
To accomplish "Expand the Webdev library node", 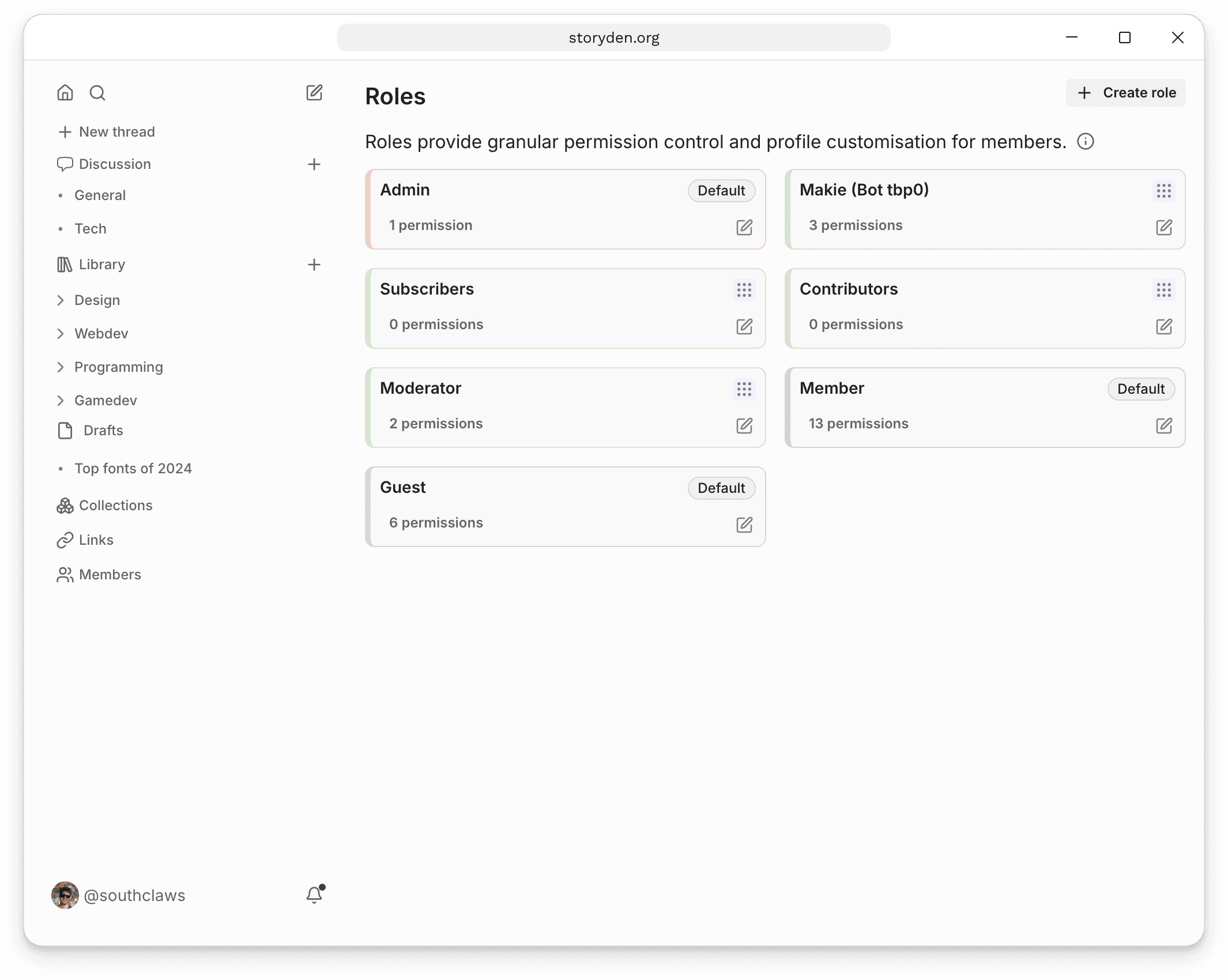I will click(x=61, y=334).
